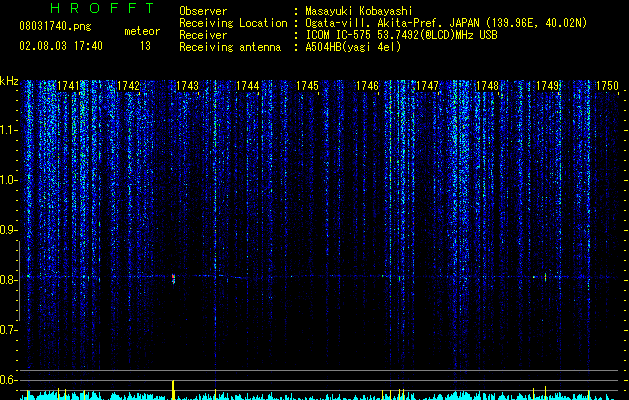Click the 1746 time marker

(x=367, y=86)
